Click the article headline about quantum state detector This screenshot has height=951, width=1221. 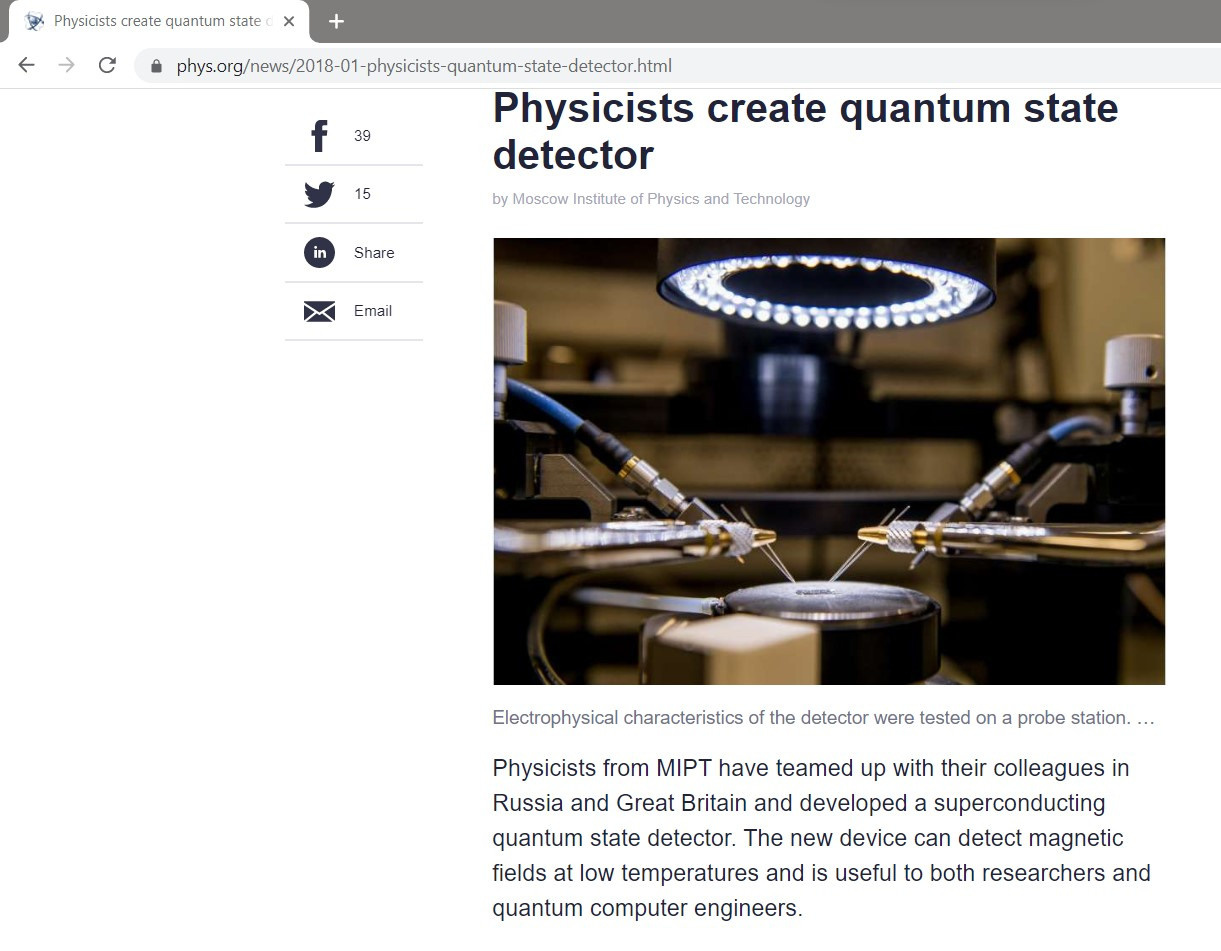(x=805, y=131)
